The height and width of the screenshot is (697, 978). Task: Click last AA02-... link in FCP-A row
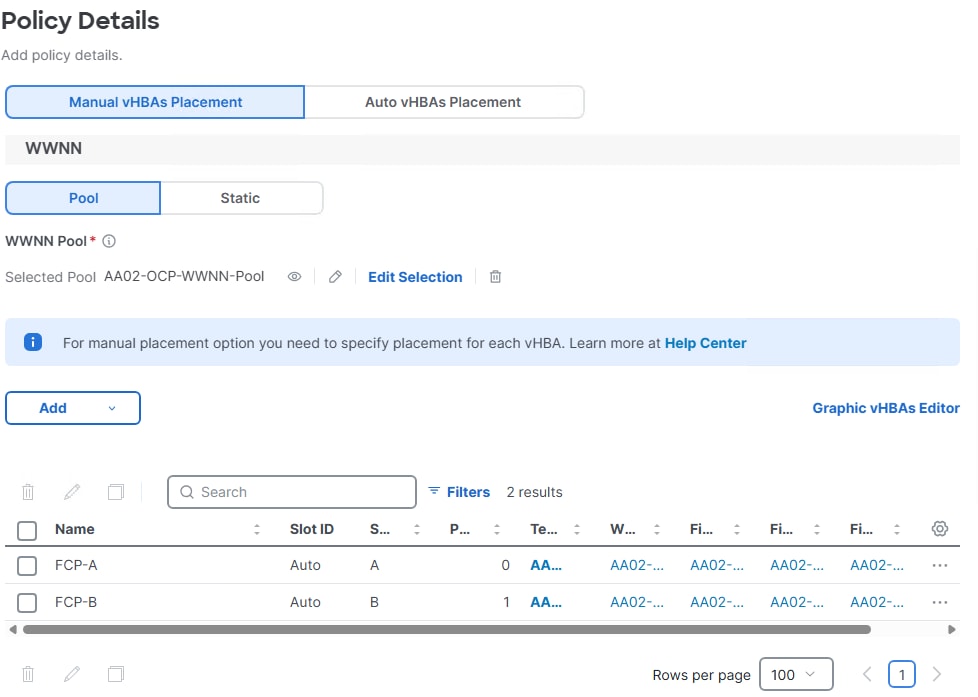[x=877, y=565]
